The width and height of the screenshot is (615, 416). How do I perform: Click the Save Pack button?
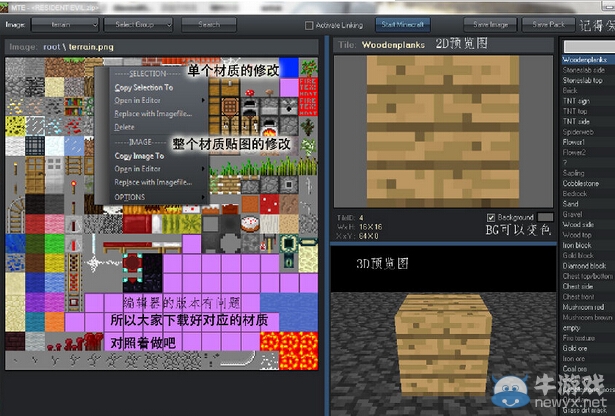[549, 25]
